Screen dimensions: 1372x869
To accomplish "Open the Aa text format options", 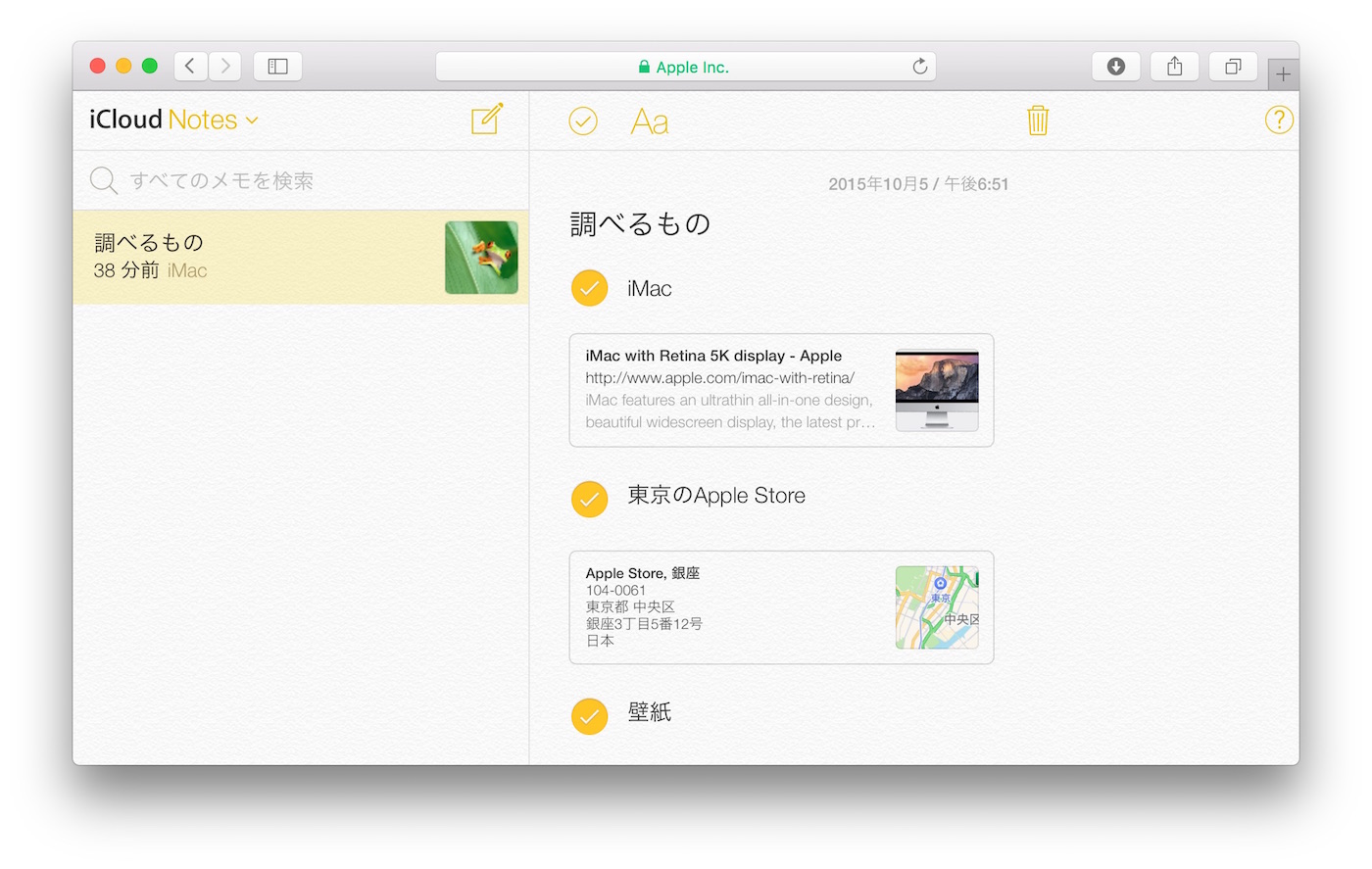I will [x=650, y=121].
